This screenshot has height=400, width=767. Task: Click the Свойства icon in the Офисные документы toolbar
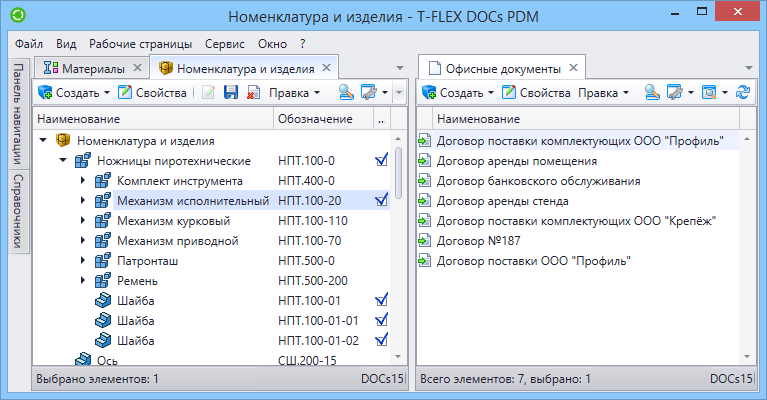point(509,92)
